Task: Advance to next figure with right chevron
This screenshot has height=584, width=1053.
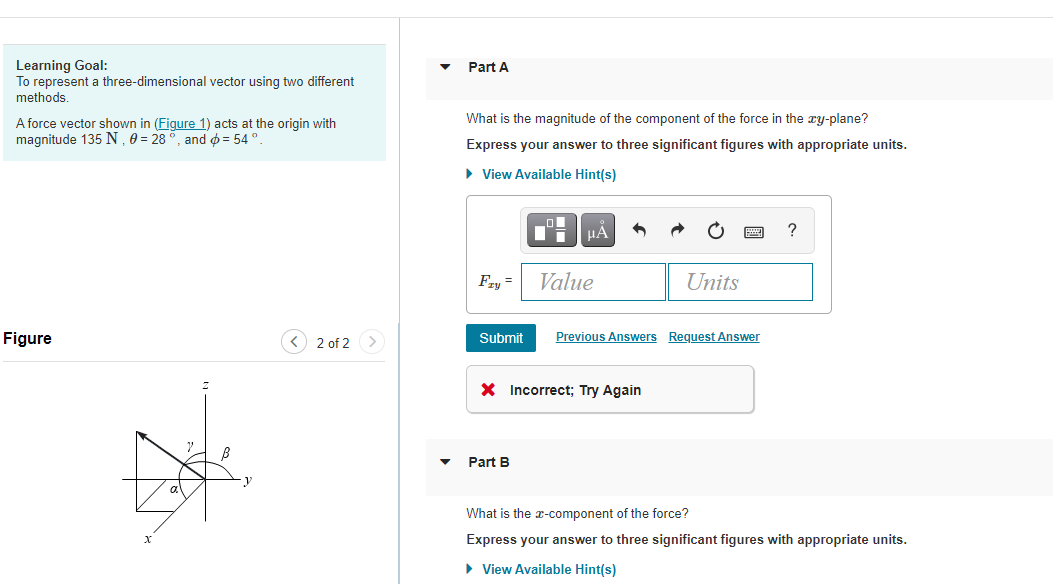Action: pyautogui.click(x=371, y=341)
